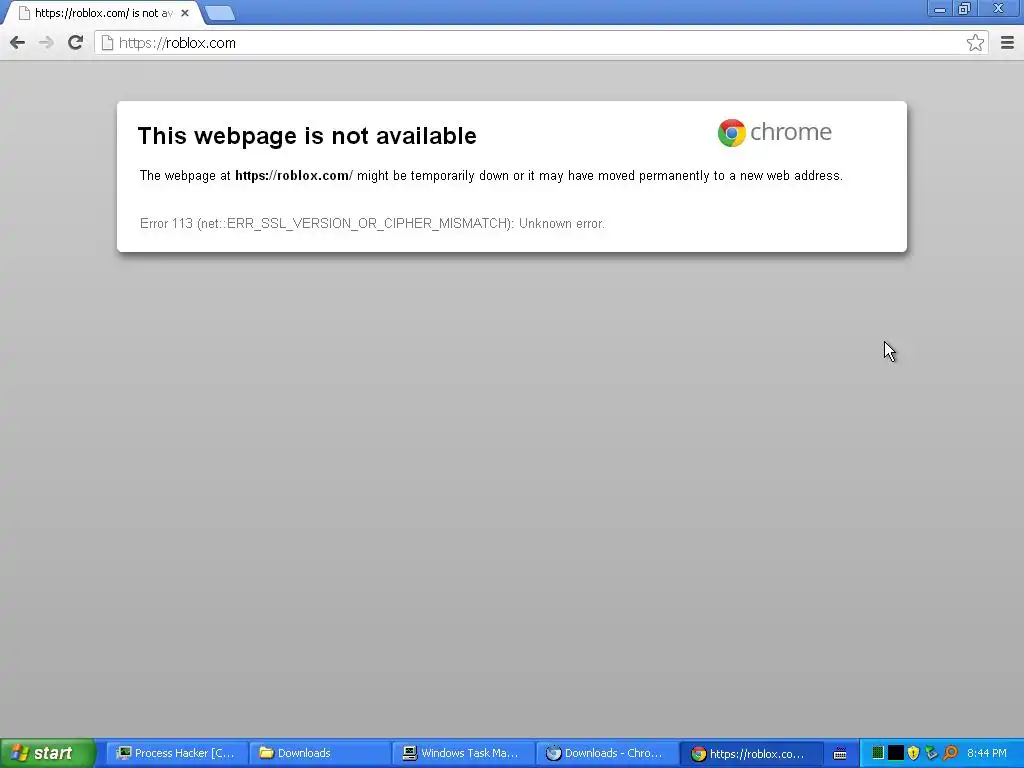Click the address bar showing https://roblox.com
The height and width of the screenshot is (768, 1024).
pyautogui.click(x=541, y=43)
